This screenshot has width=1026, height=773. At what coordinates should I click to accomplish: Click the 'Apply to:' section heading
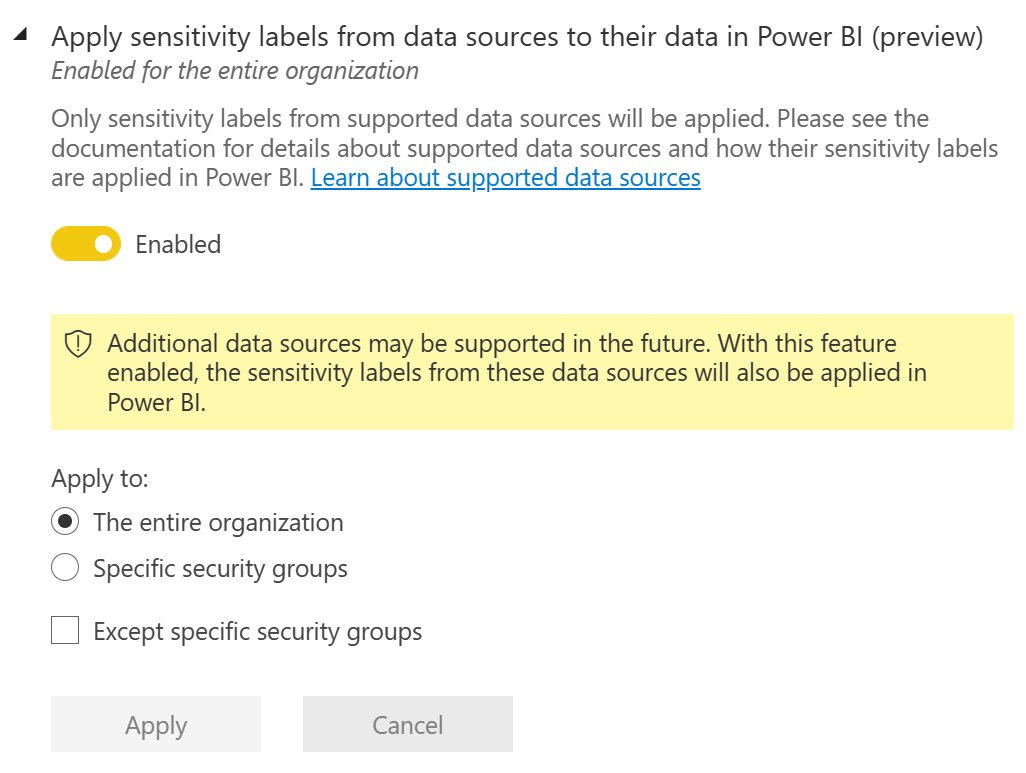[100, 478]
